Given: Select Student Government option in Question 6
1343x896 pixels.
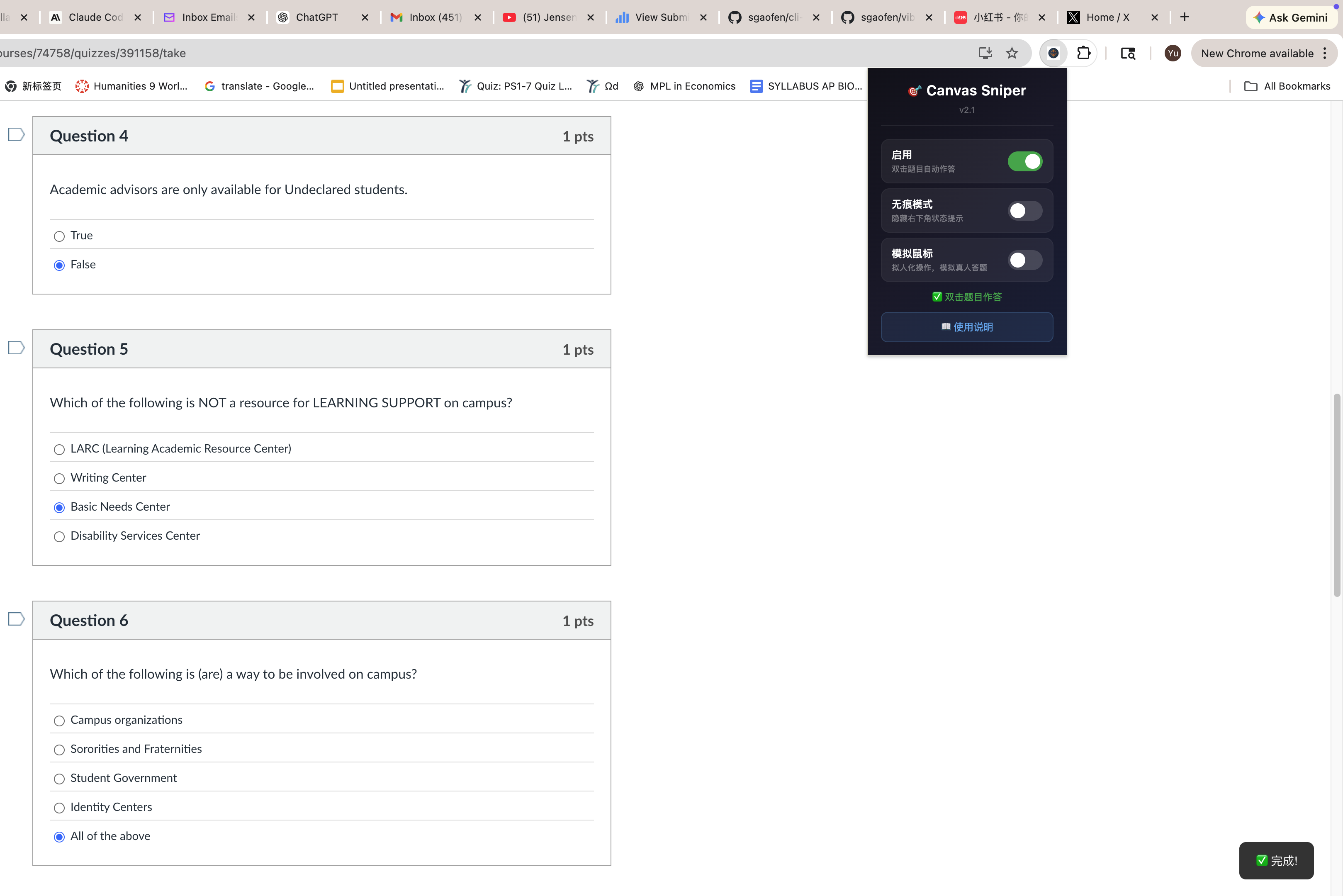Looking at the screenshot, I should (59, 779).
